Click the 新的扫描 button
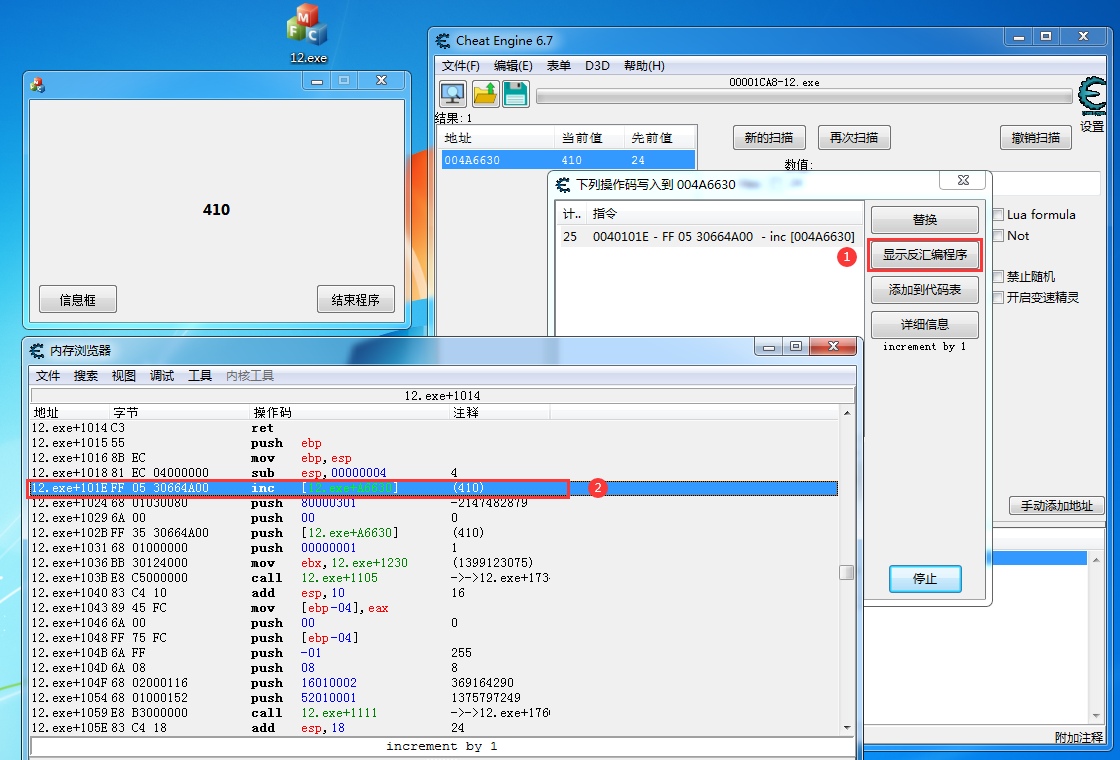1120x760 pixels. [769, 137]
